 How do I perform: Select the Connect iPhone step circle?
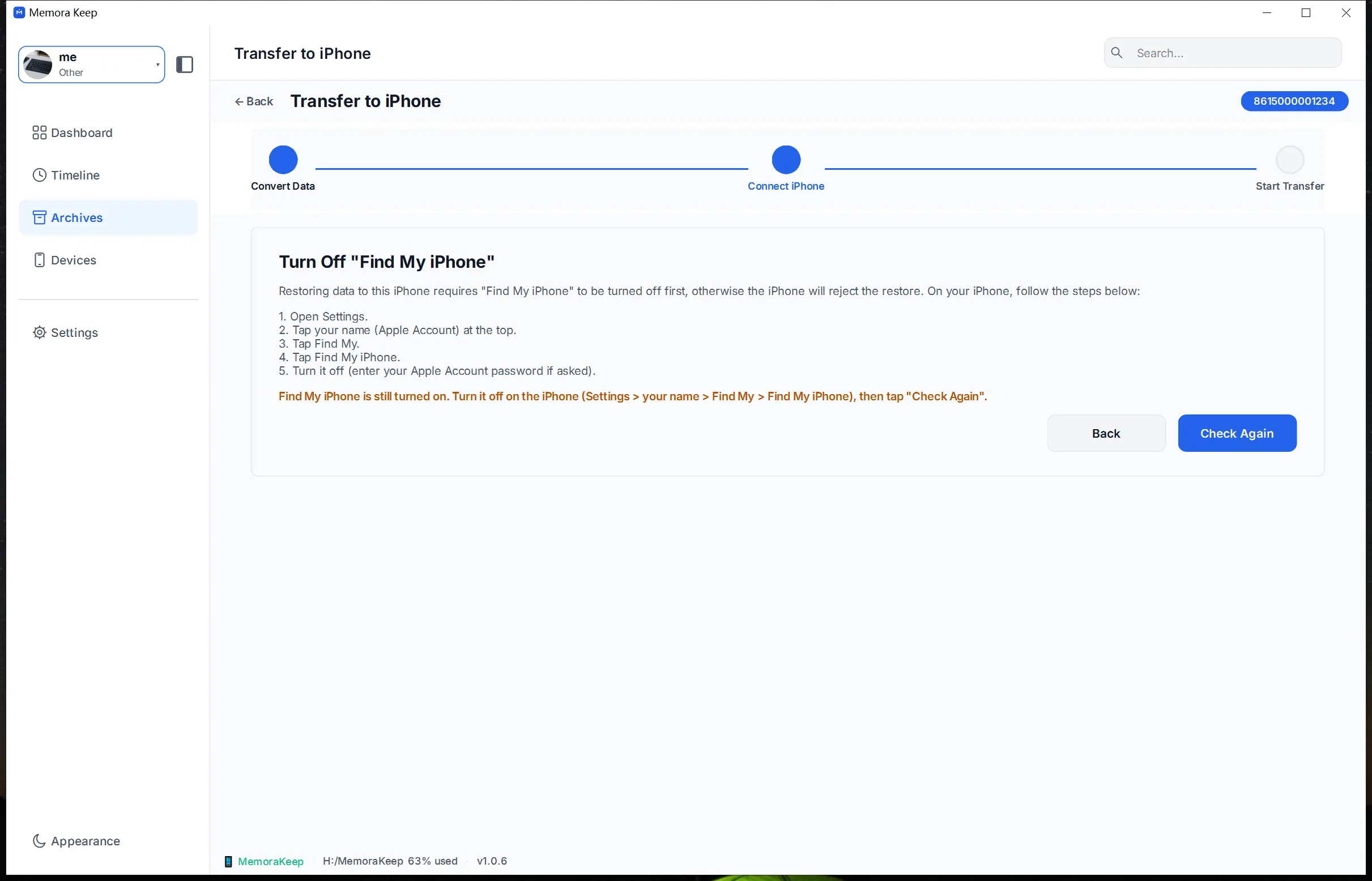pyautogui.click(x=786, y=160)
